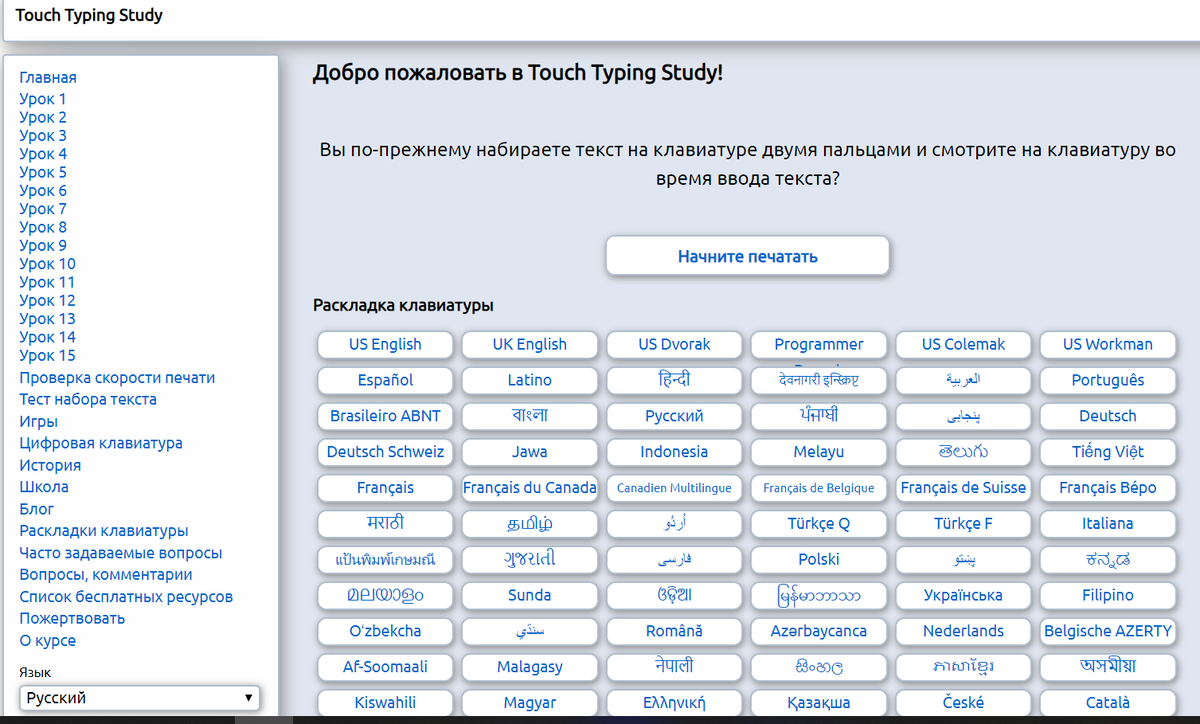Select Melayu layout
This screenshot has height=724, width=1200.
tap(818, 452)
